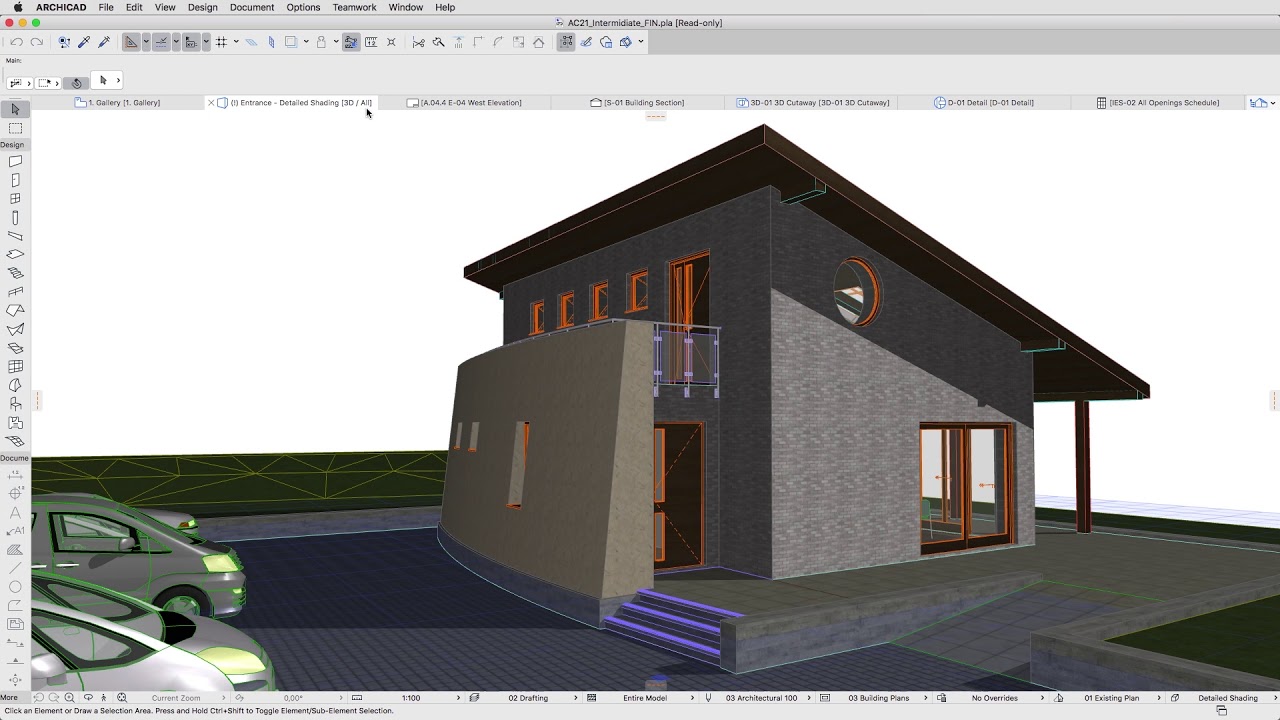Toggle Suspend Groups lock button
The width and height of the screenshot is (1280, 720).
click(x=321, y=42)
